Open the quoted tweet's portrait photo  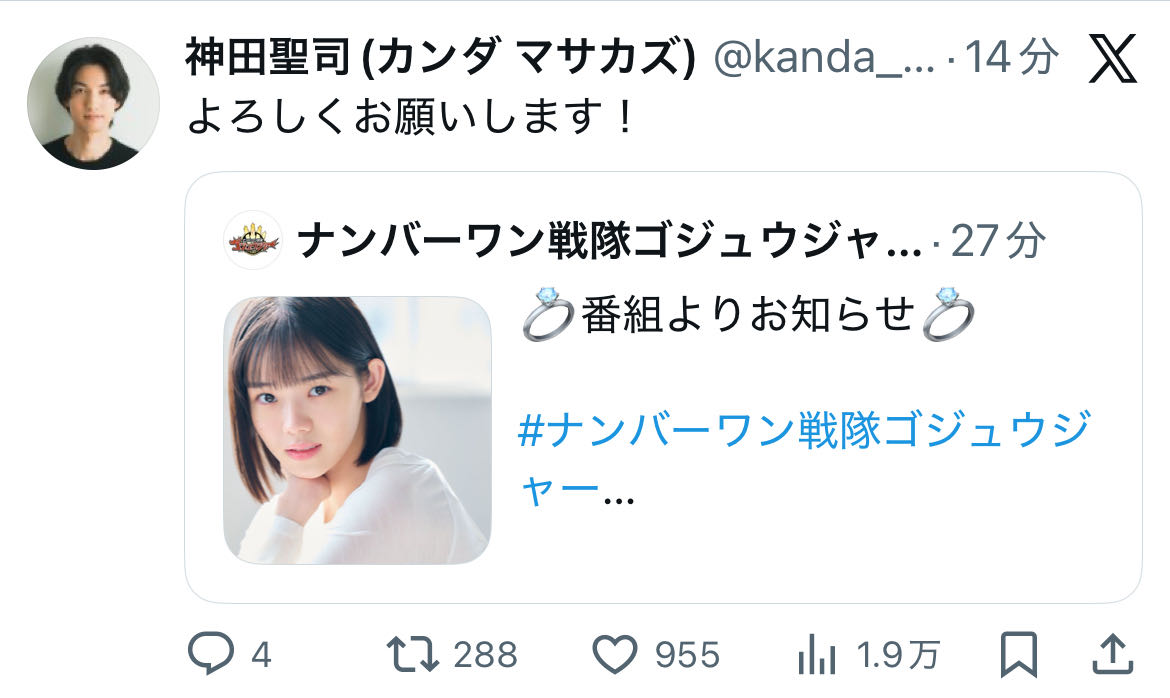357,430
